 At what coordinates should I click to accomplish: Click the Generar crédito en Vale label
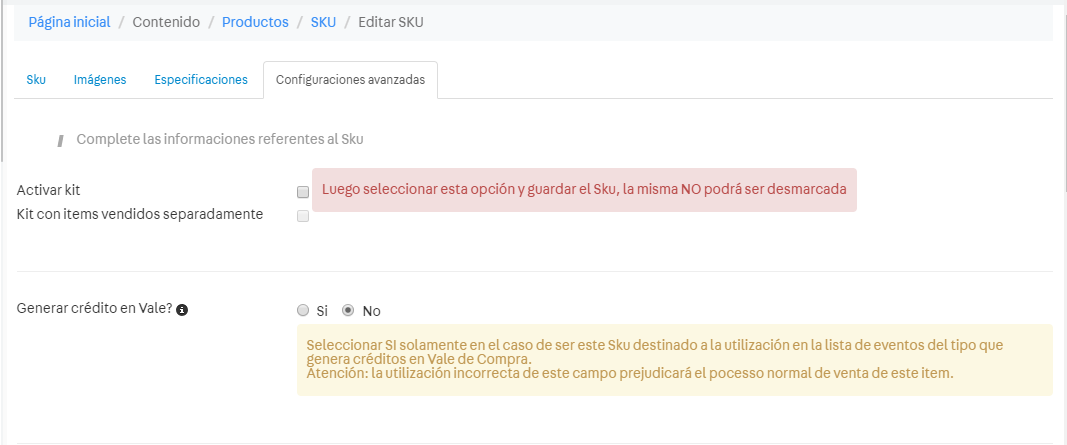click(94, 309)
